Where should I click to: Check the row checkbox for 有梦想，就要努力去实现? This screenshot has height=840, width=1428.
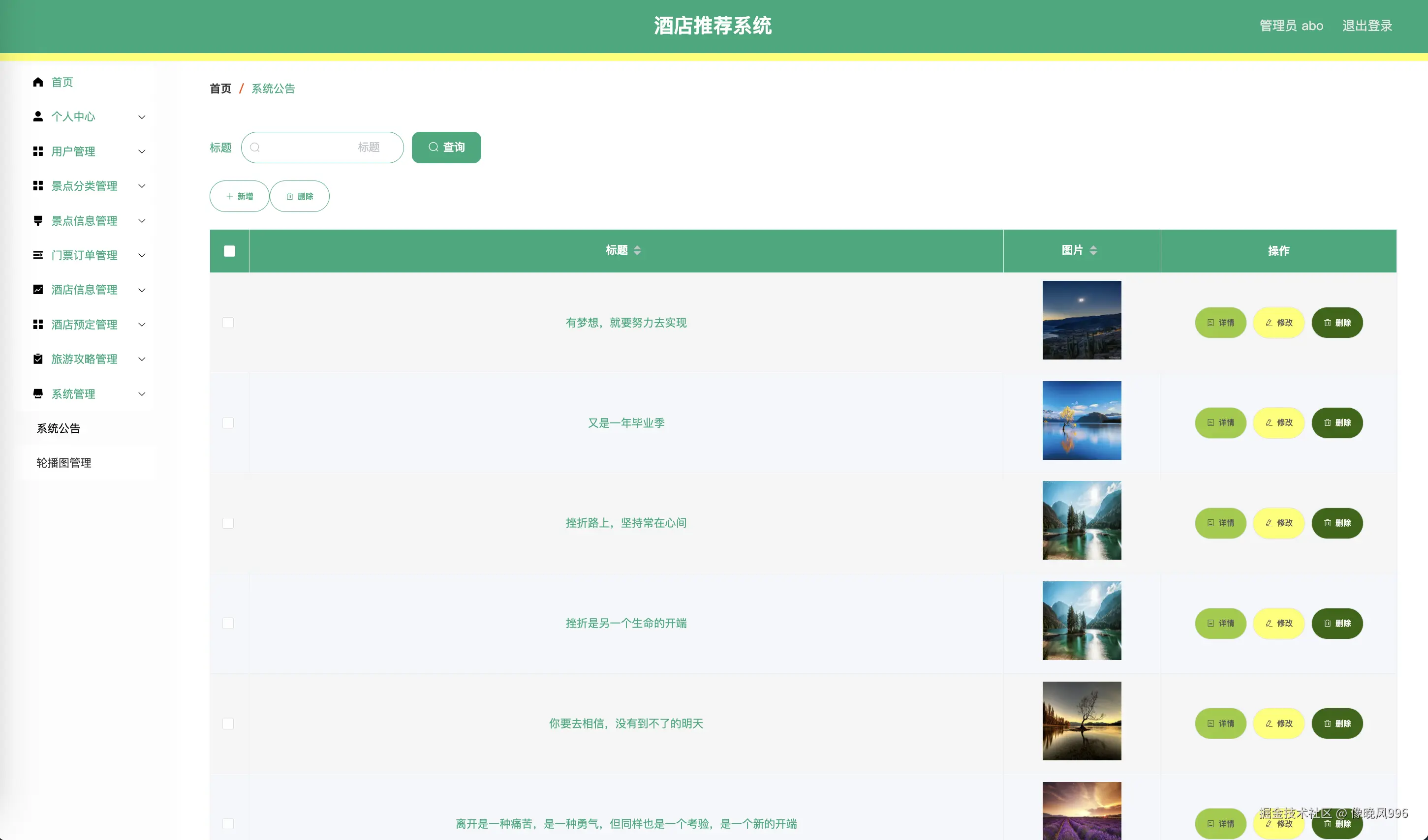[228, 322]
